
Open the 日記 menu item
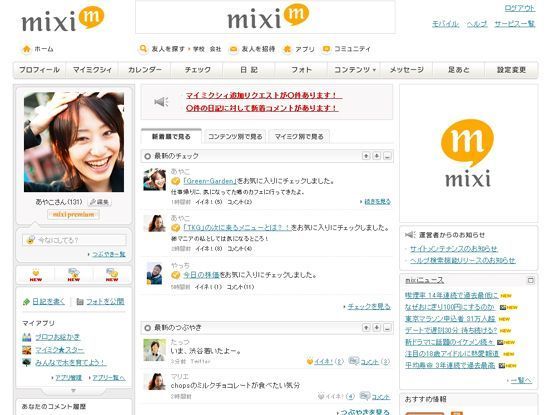tap(249, 70)
